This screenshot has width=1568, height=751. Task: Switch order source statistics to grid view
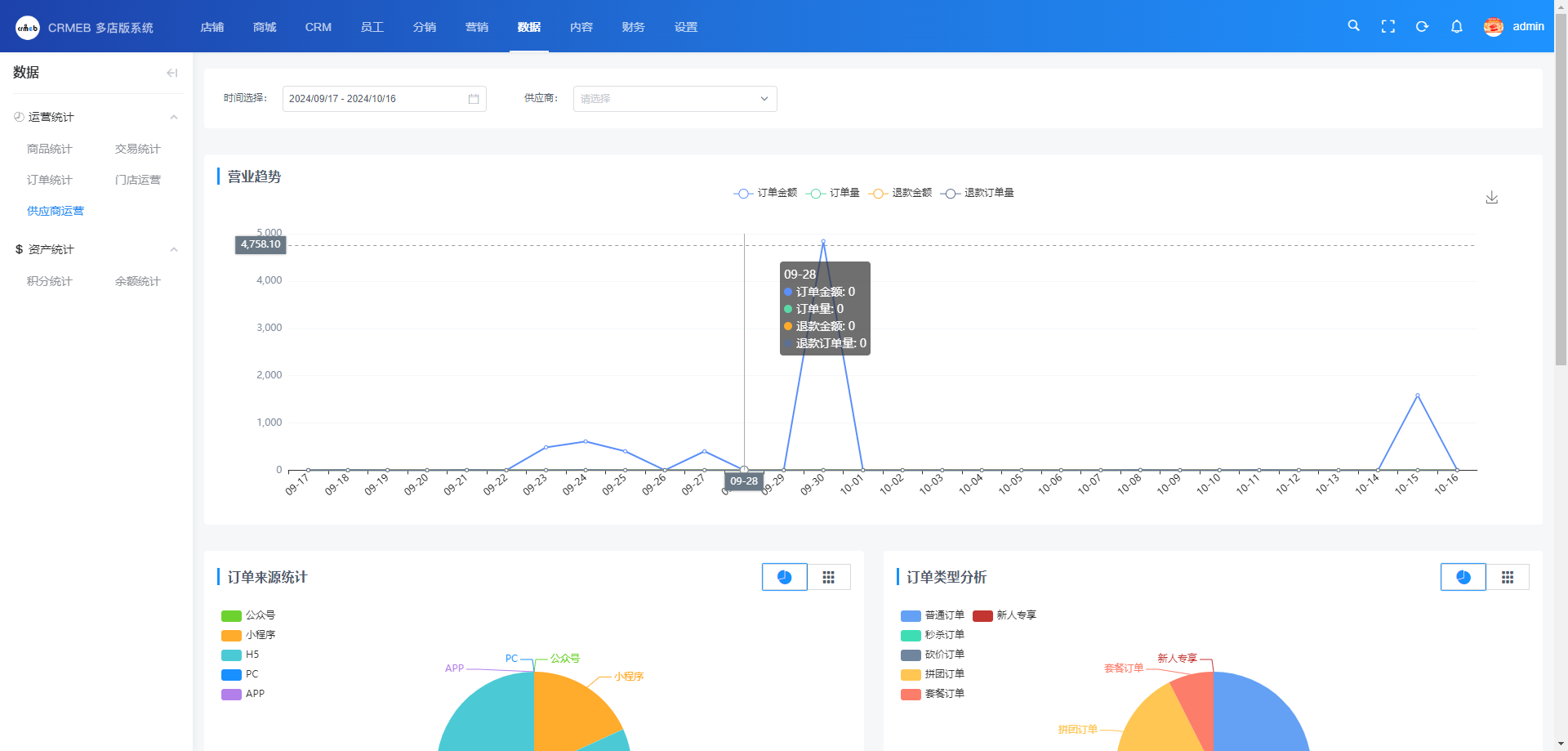click(x=828, y=577)
